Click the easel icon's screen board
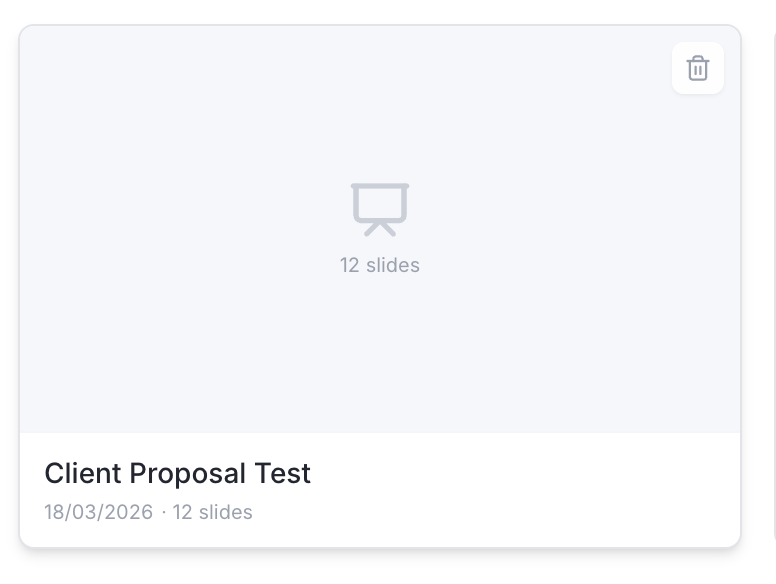 click(x=380, y=203)
